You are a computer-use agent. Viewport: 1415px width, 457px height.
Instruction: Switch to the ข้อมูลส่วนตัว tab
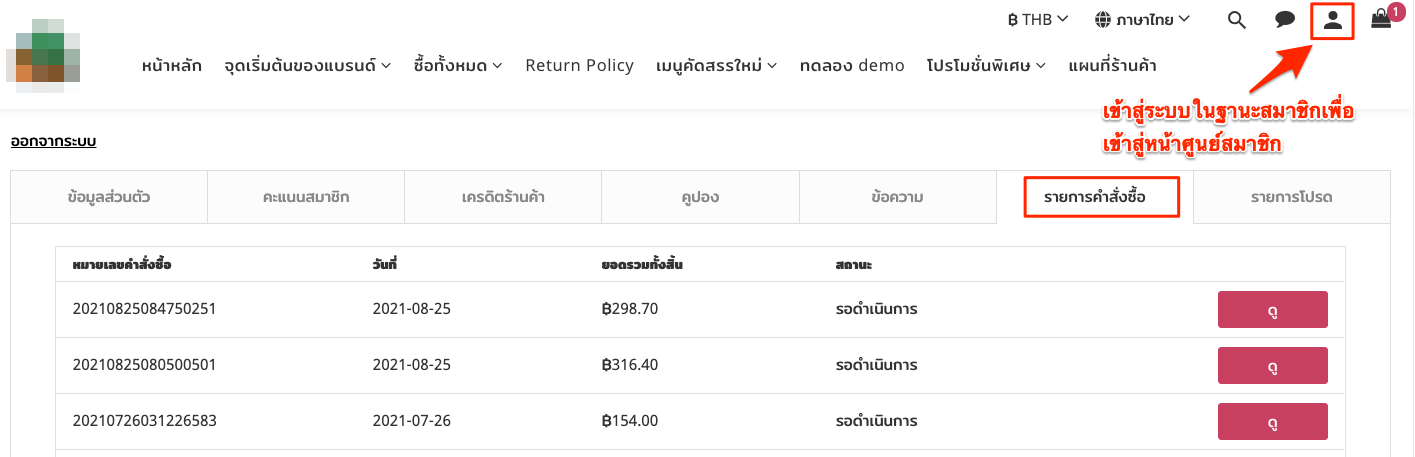click(108, 197)
